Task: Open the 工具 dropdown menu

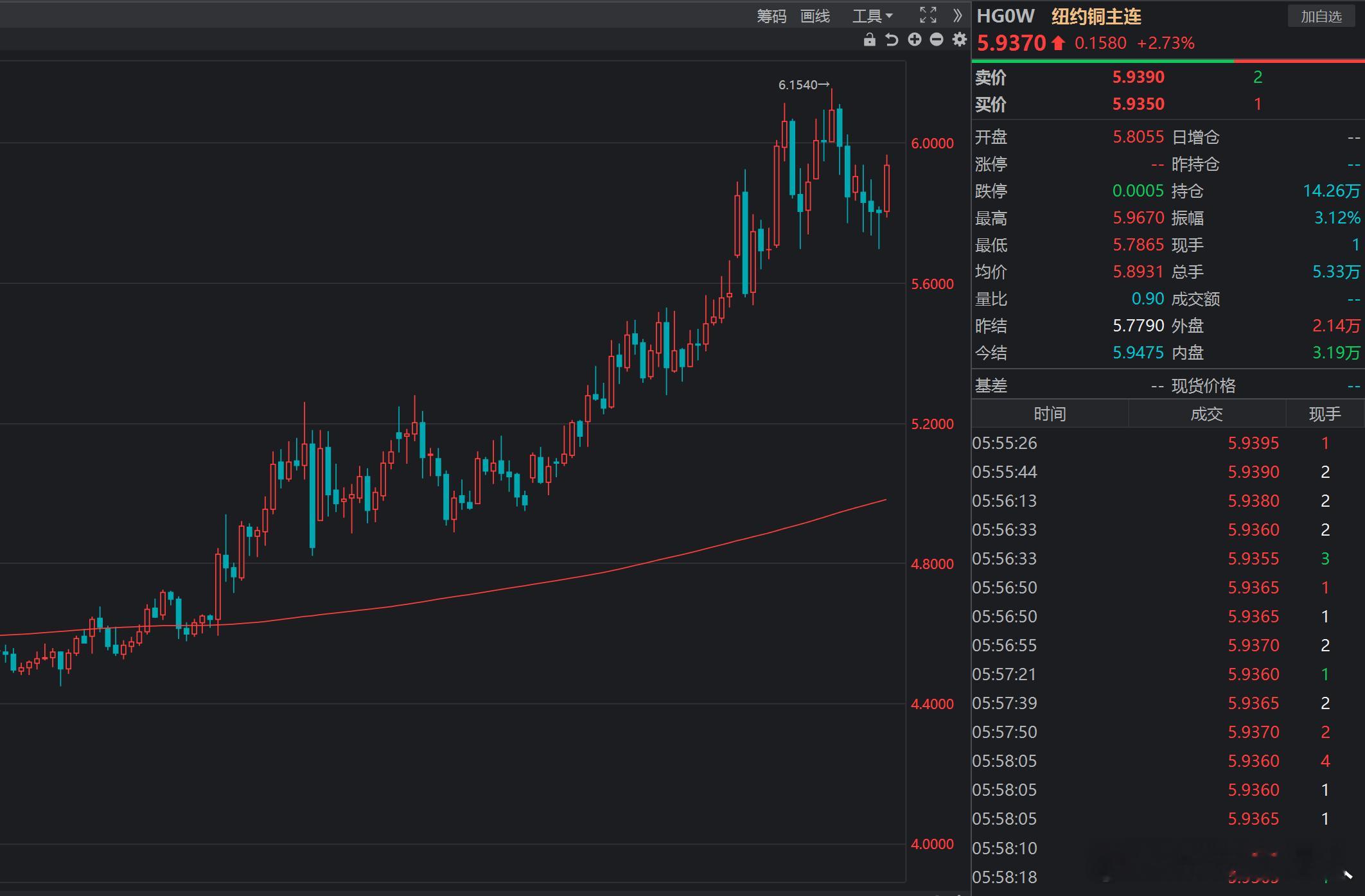Action: tap(872, 16)
